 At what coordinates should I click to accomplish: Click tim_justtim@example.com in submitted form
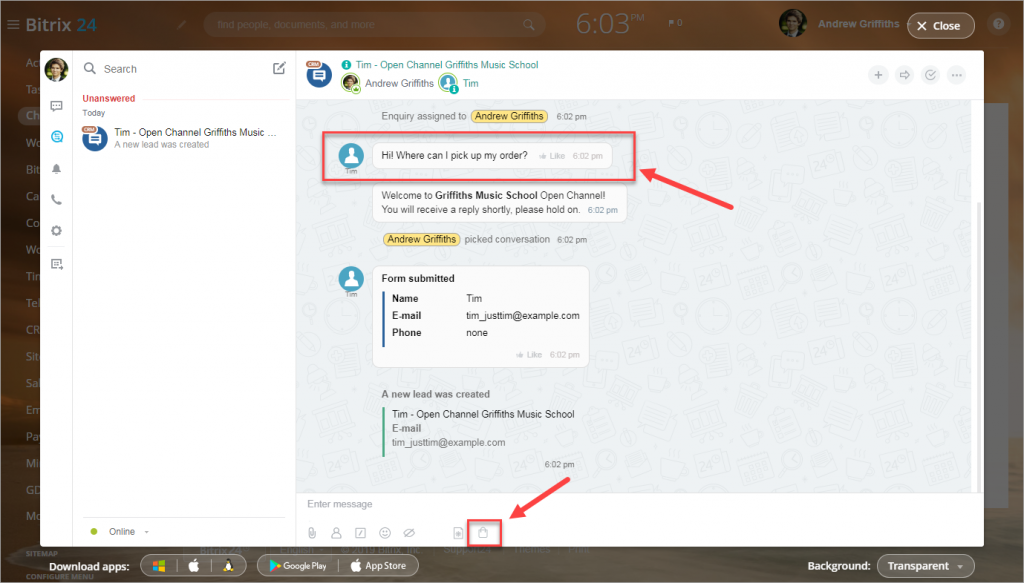pos(522,315)
